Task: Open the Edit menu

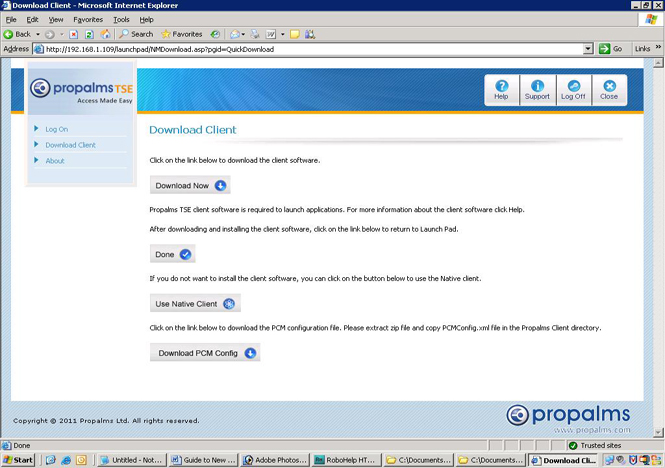Action: click(x=32, y=20)
